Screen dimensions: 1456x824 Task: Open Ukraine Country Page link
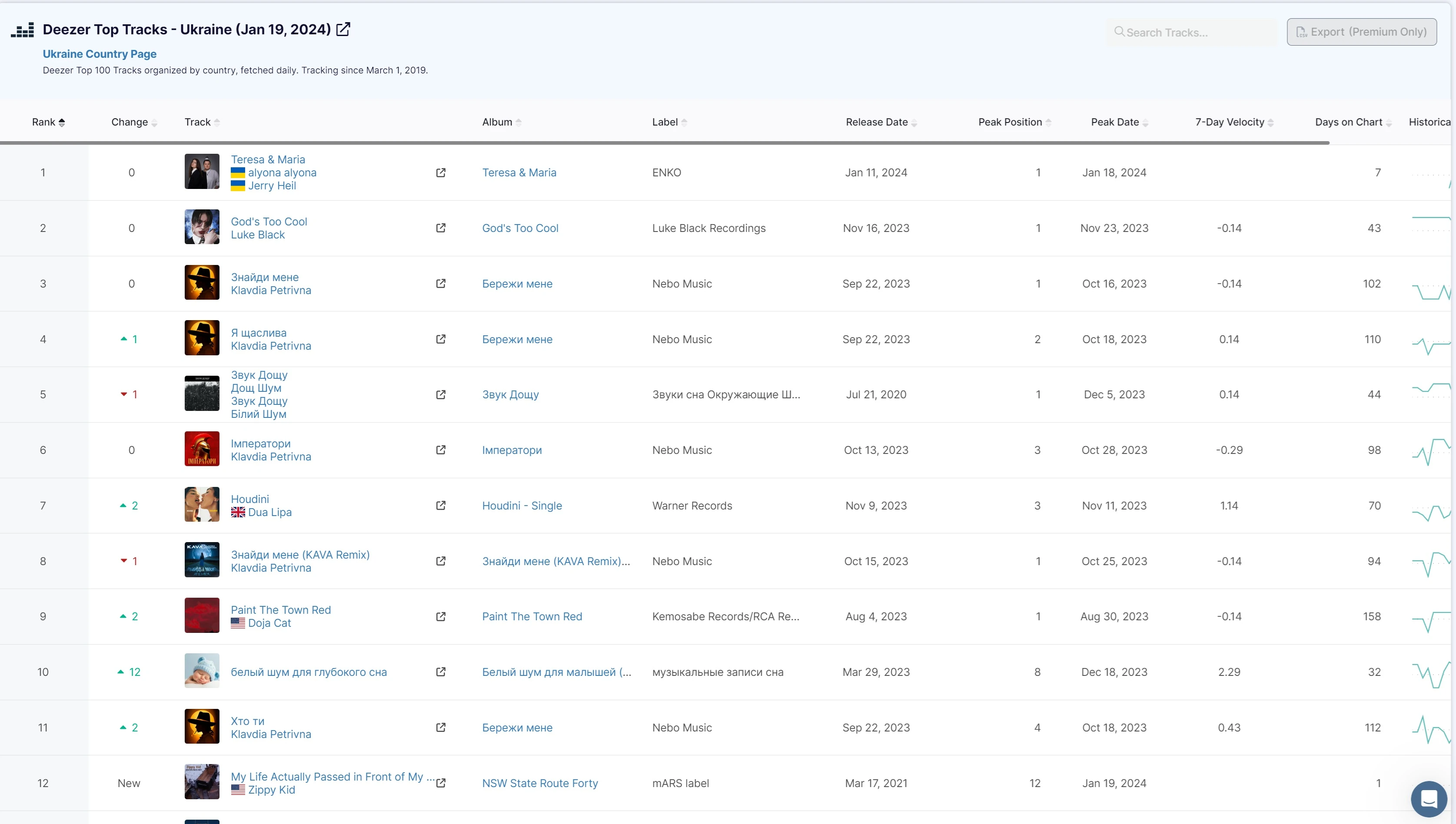(100, 54)
